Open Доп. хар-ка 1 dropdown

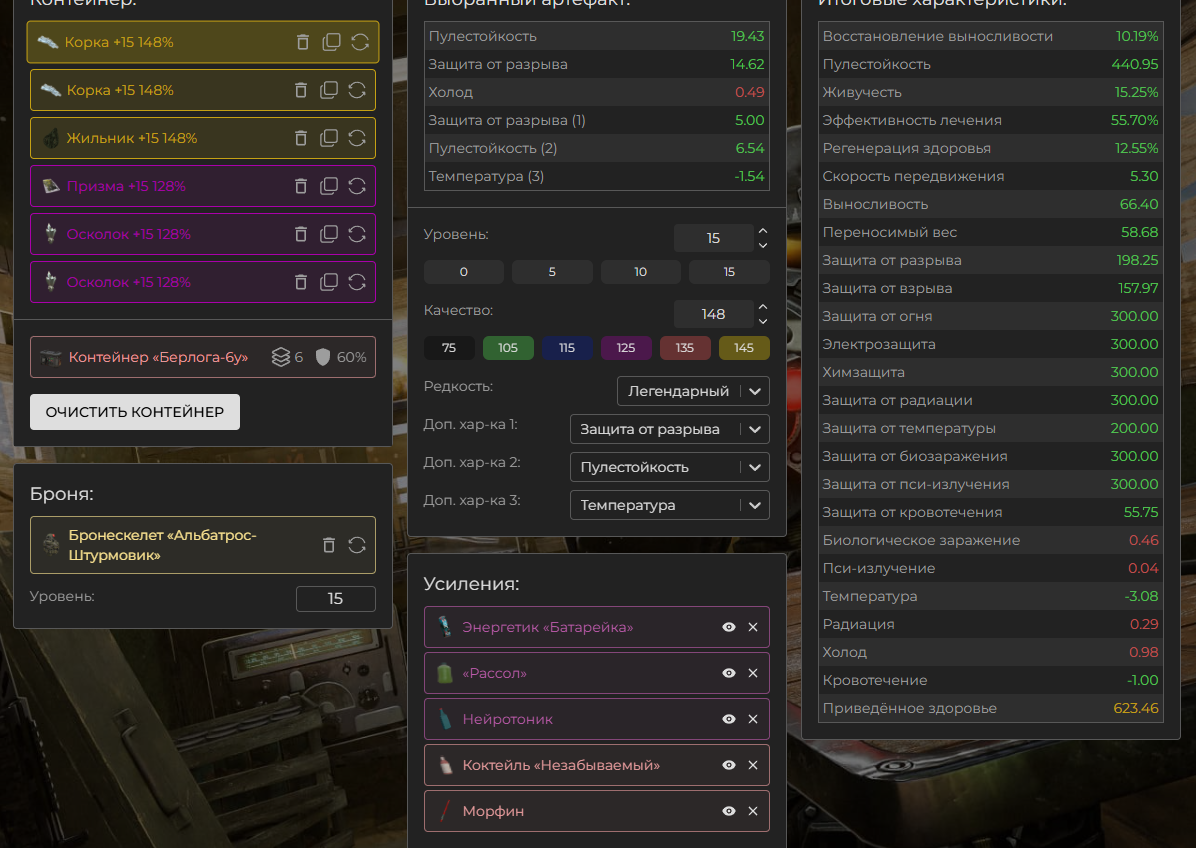point(669,429)
